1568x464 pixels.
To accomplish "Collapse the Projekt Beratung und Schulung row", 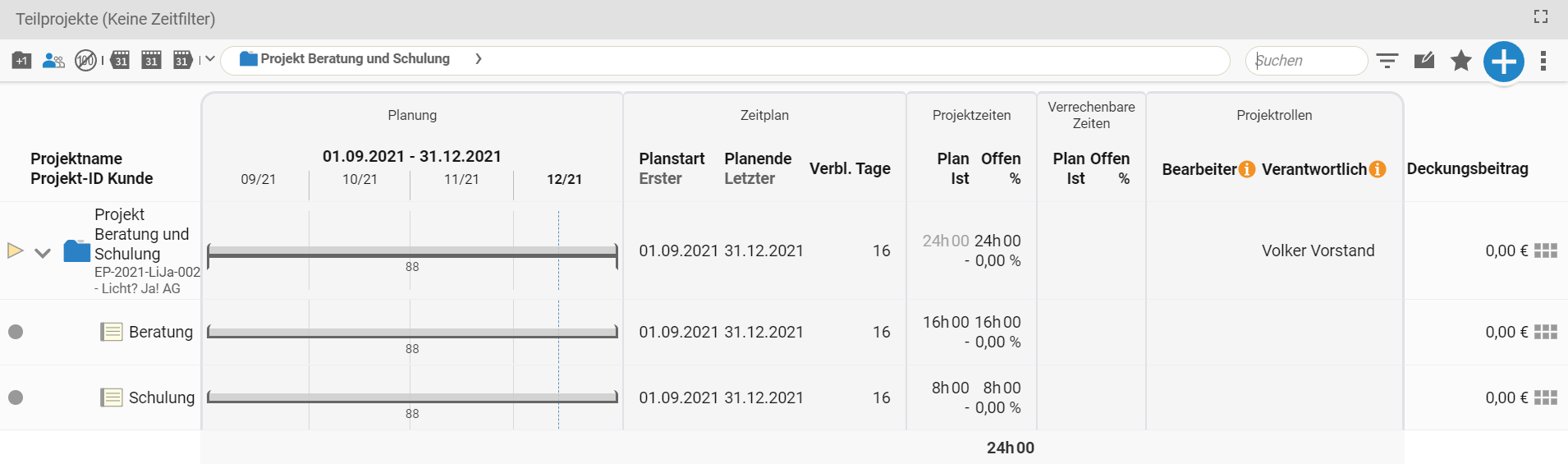I will click(43, 253).
